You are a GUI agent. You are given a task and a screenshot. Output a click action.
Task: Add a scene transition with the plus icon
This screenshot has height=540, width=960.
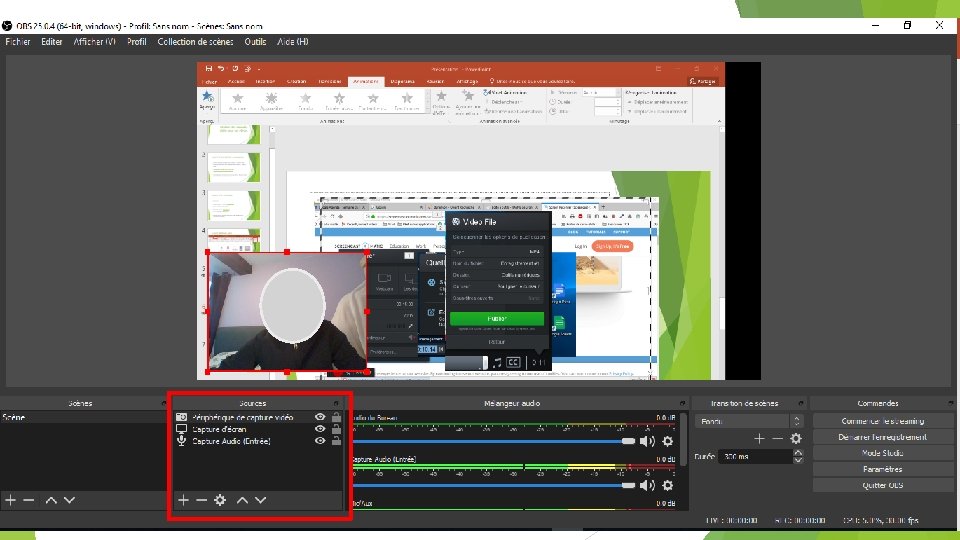point(759,438)
